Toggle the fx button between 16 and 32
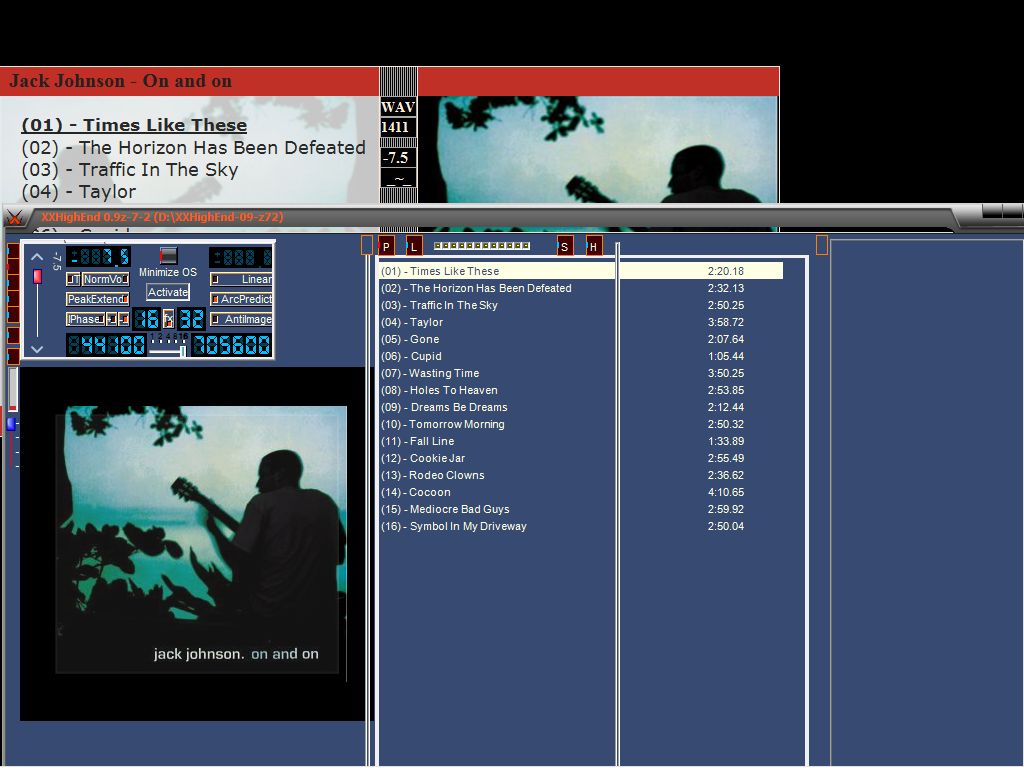1024x768 pixels. 168,319
